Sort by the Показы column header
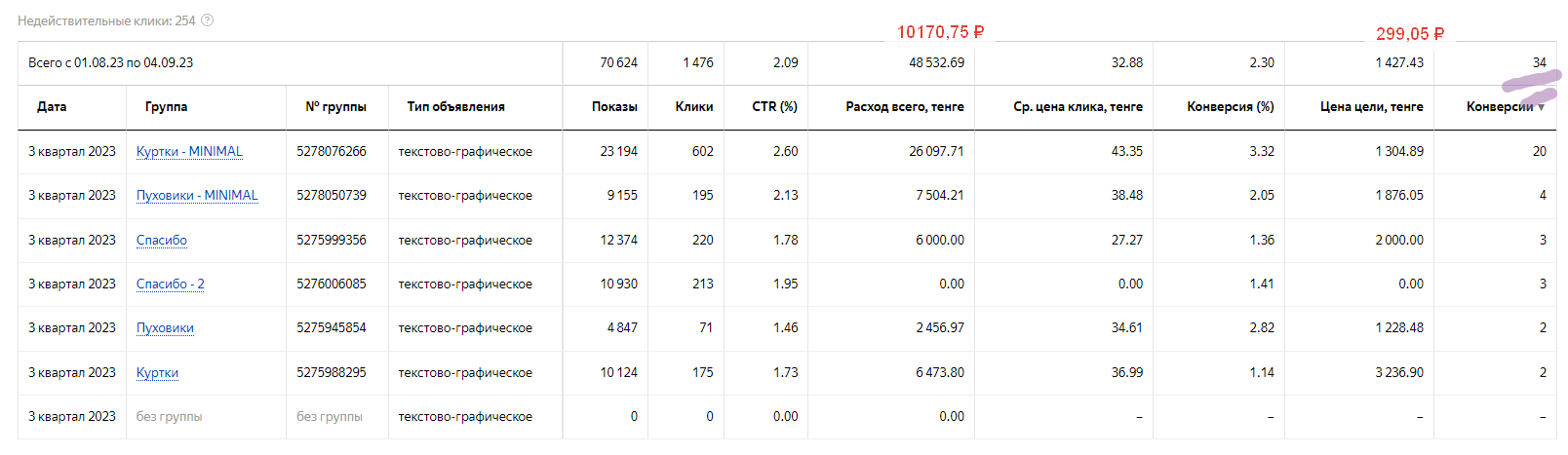This screenshot has height=455, width=1568. [x=614, y=107]
